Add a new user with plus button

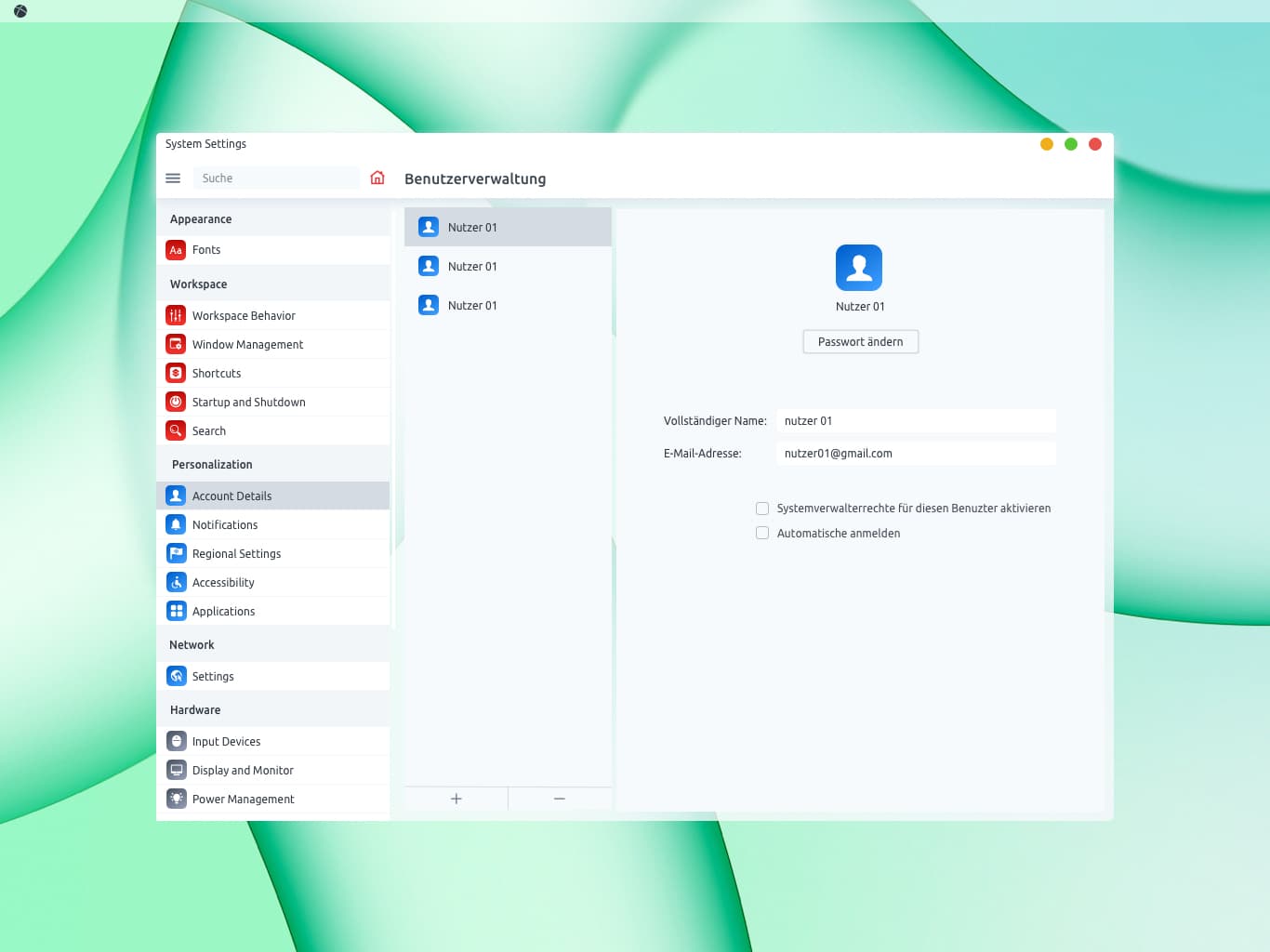[x=456, y=799]
